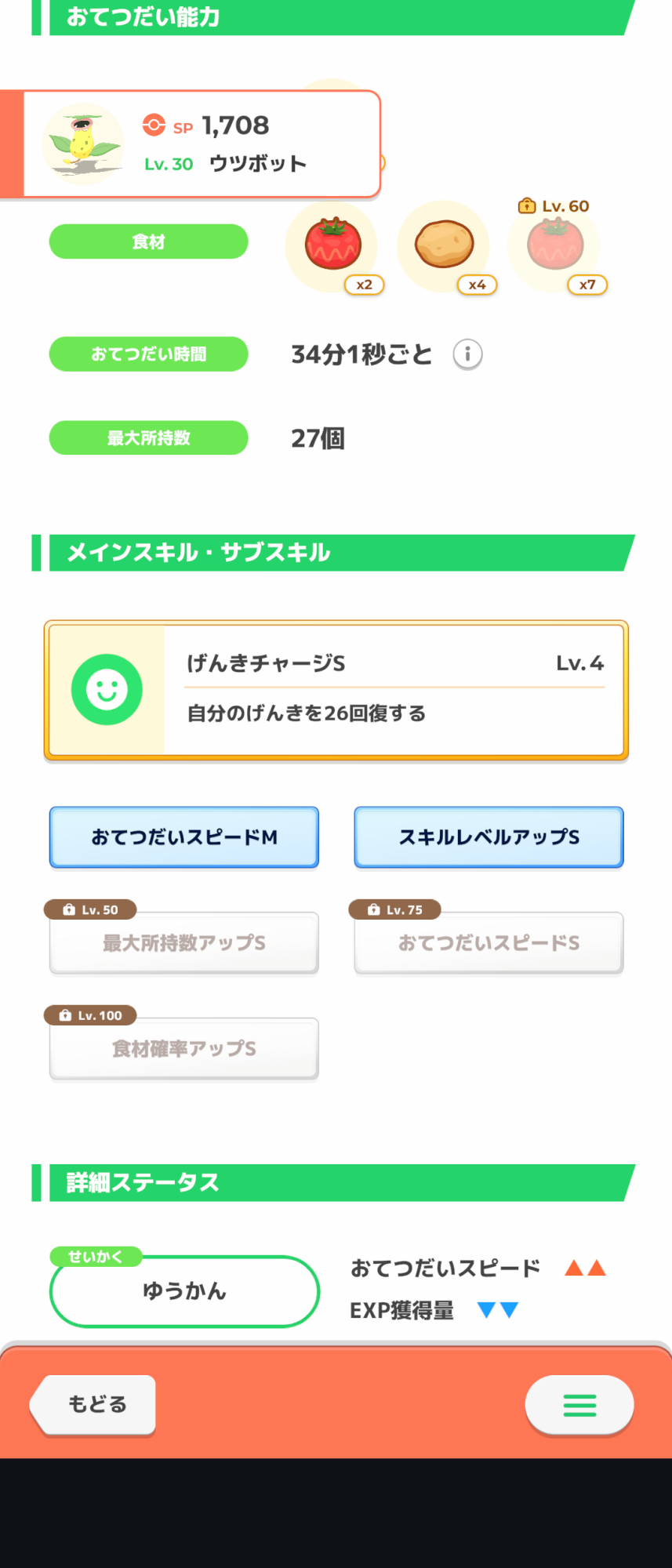Tap the ゆうかん nature box

pos(184,1291)
